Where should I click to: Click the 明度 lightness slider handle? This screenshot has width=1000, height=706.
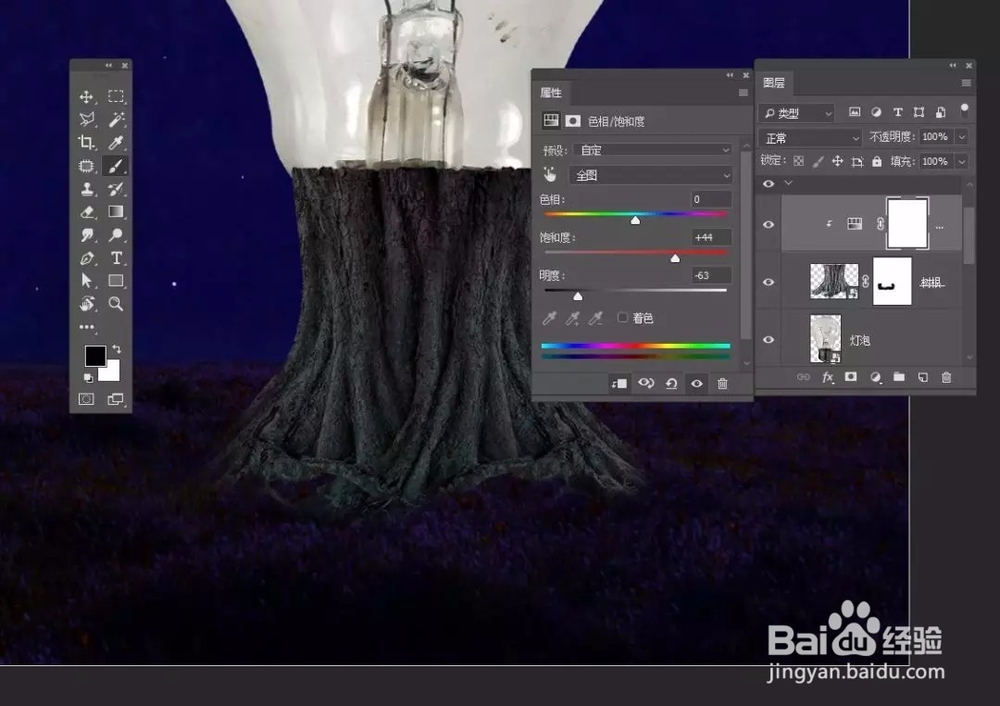[x=578, y=296]
